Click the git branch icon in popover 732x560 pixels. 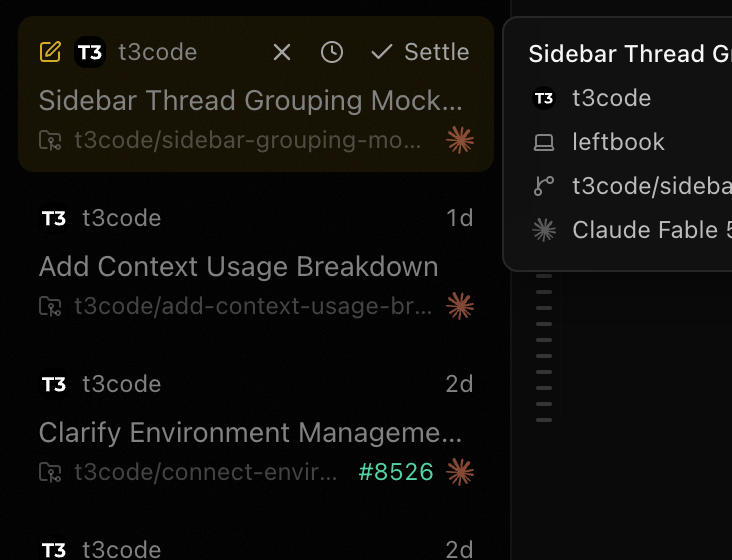544,186
